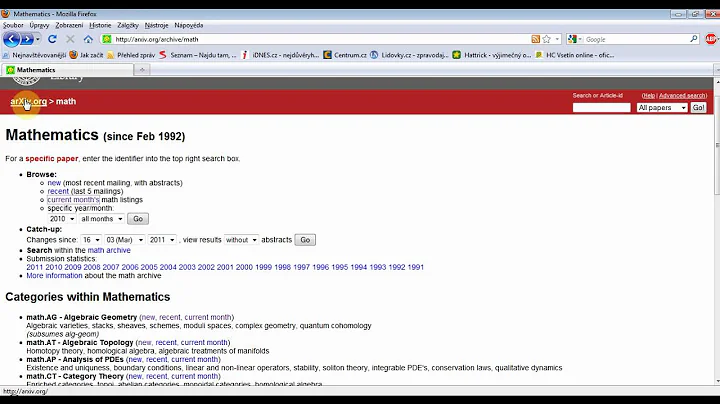Click the Go! search button
720x404 pixels.
(x=698, y=107)
